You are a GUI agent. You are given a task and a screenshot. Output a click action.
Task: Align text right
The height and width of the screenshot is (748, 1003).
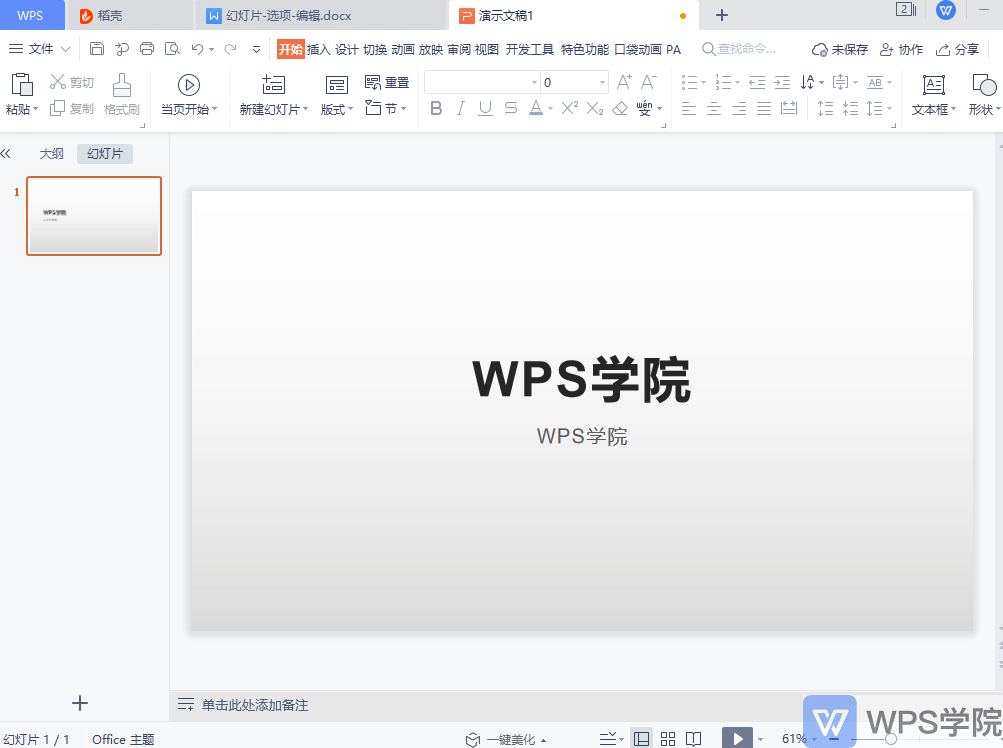(739, 108)
